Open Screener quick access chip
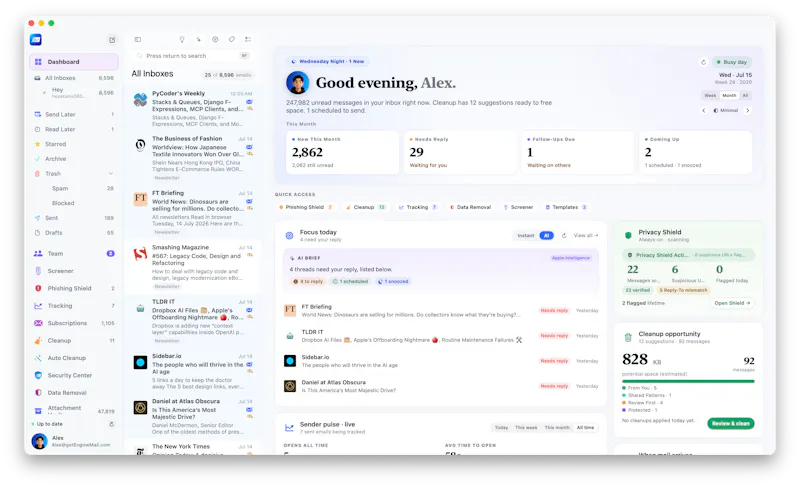Image resolution: width=800 pixels, height=487 pixels. (x=518, y=207)
